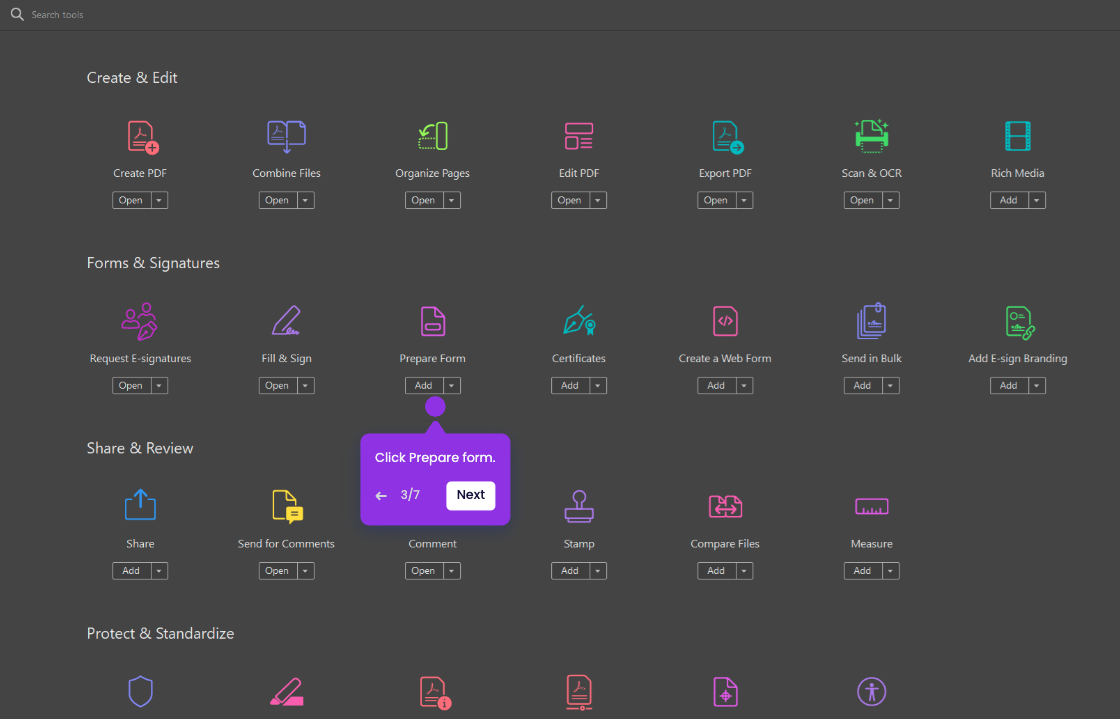Select the print production crosshair icon
This screenshot has width=1120, height=719.
click(x=725, y=692)
